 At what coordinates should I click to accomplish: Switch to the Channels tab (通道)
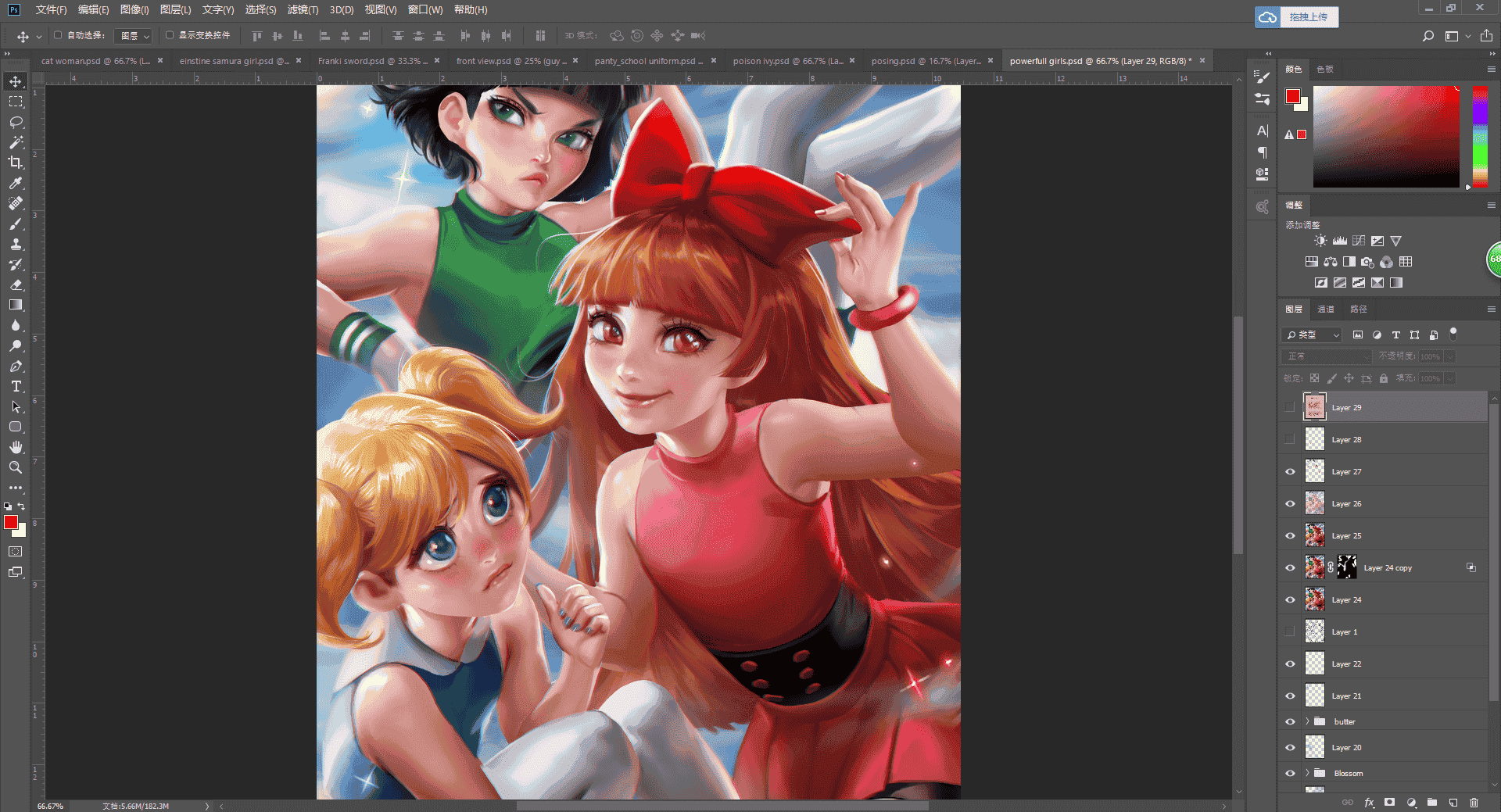coord(1326,309)
